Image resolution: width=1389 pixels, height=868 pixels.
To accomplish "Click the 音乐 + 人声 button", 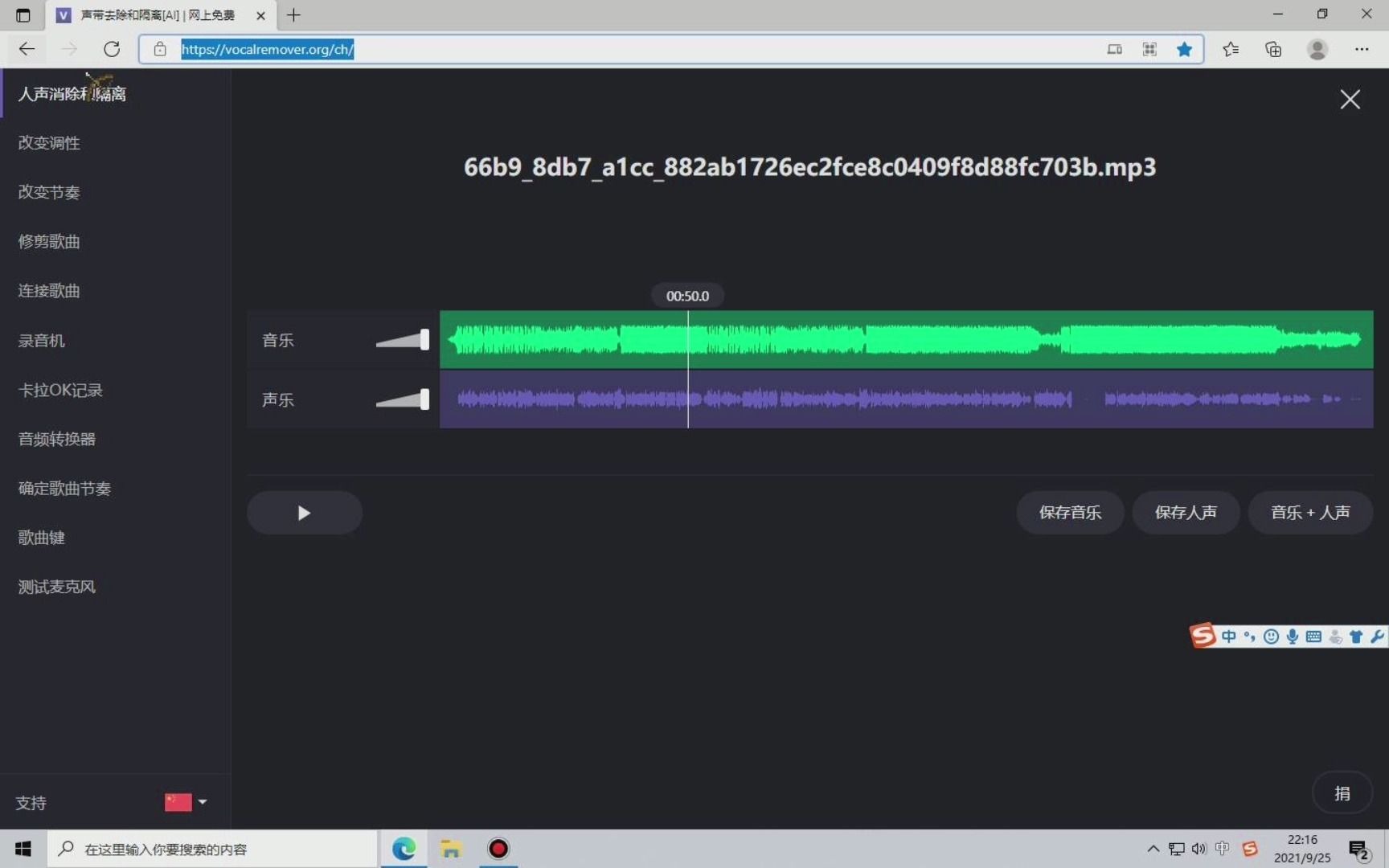I will pyautogui.click(x=1310, y=513).
